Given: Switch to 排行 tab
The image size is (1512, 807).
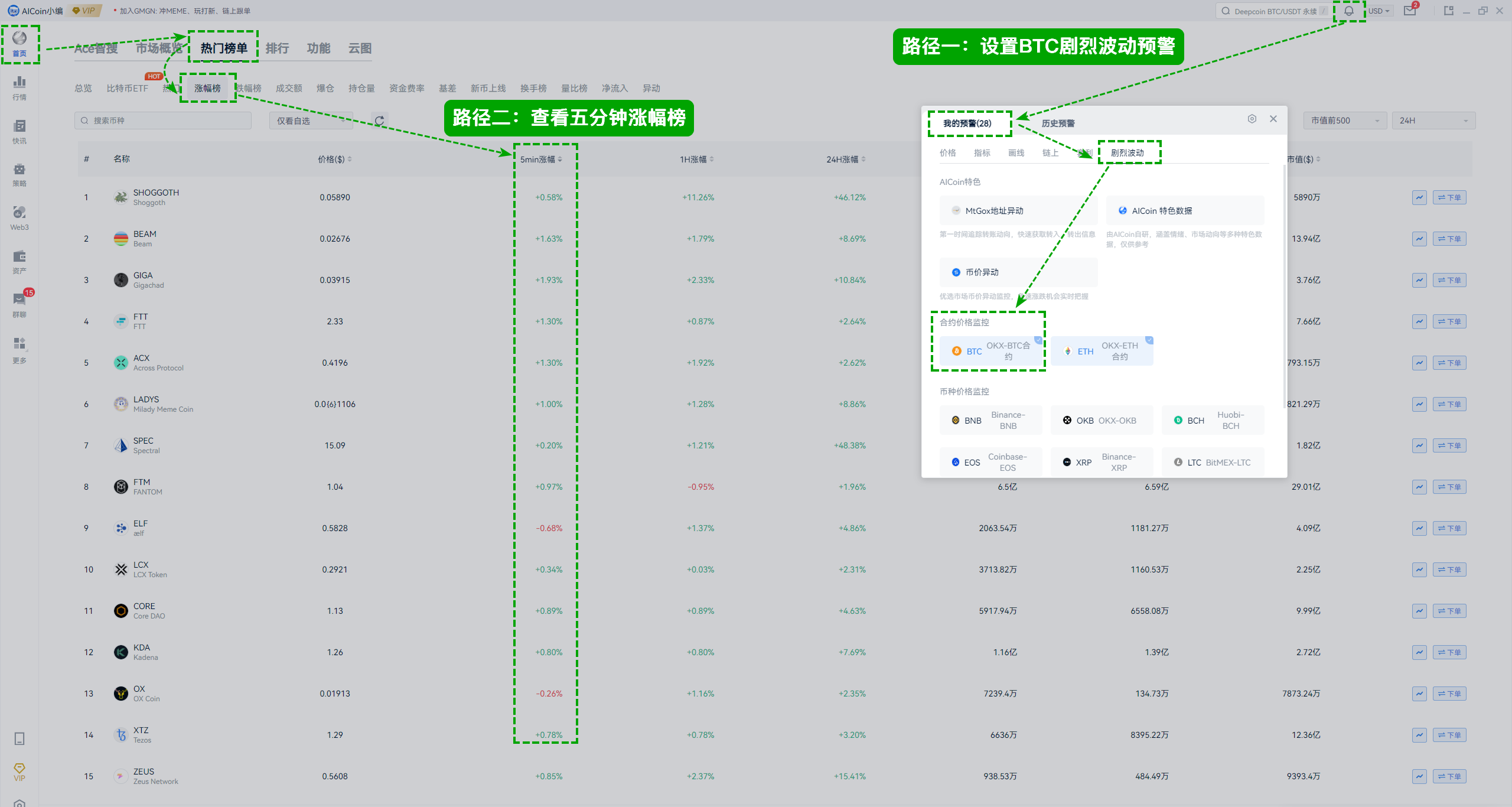Looking at the screenshot, I should pyautogui.click(x=277, y=48).
